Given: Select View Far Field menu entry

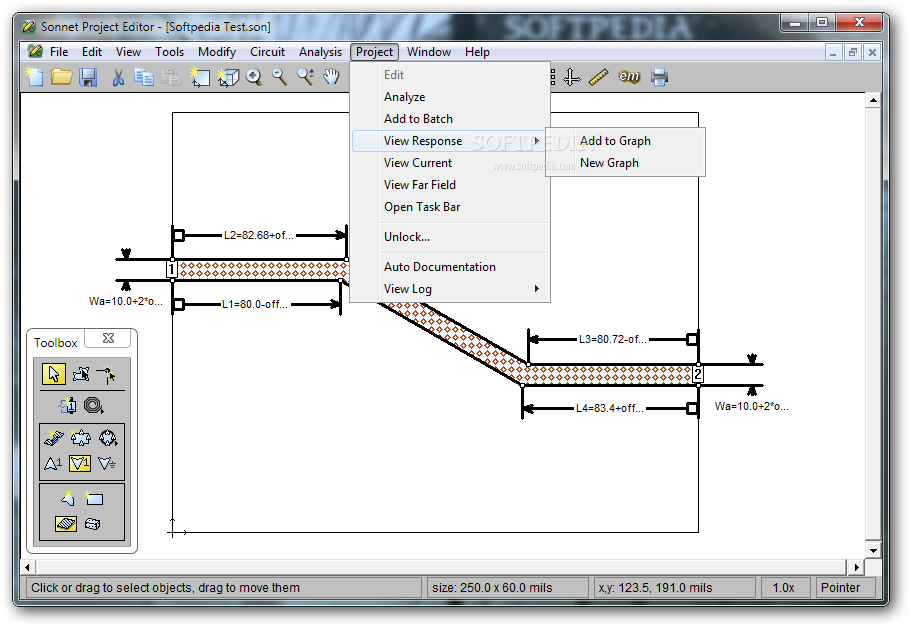Looking at the screenshot, I should [451, 185].
